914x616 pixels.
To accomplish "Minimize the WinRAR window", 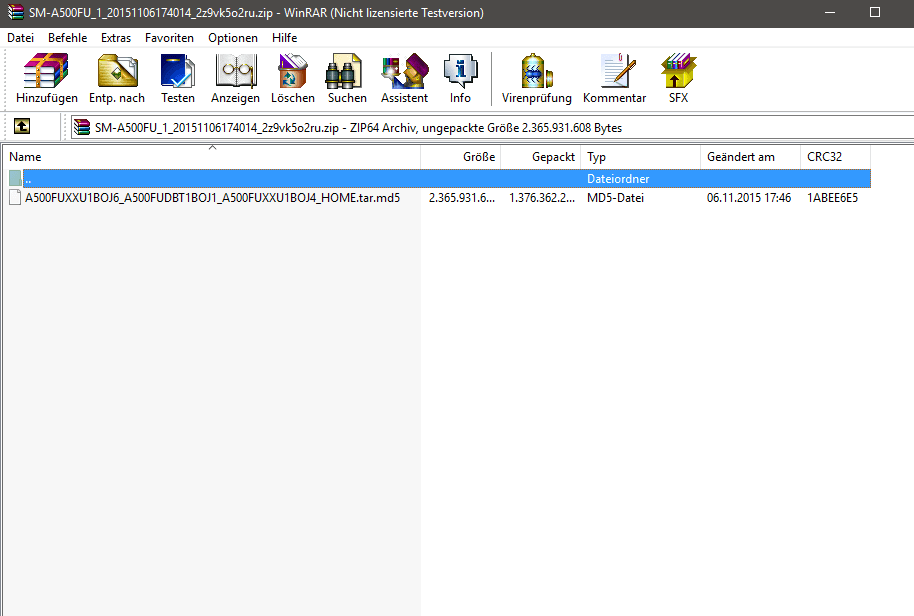I will coord(830,12).
